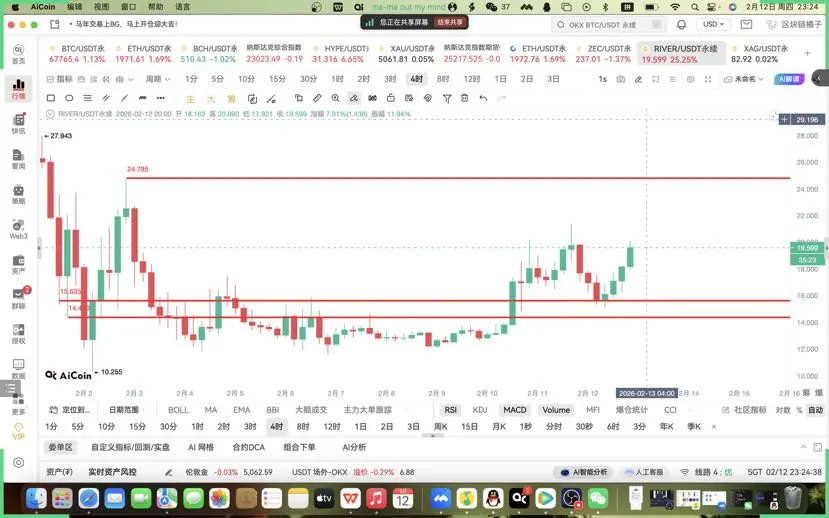
Task: Enable the EMA indicator
Action: click(x=242, y=410)
